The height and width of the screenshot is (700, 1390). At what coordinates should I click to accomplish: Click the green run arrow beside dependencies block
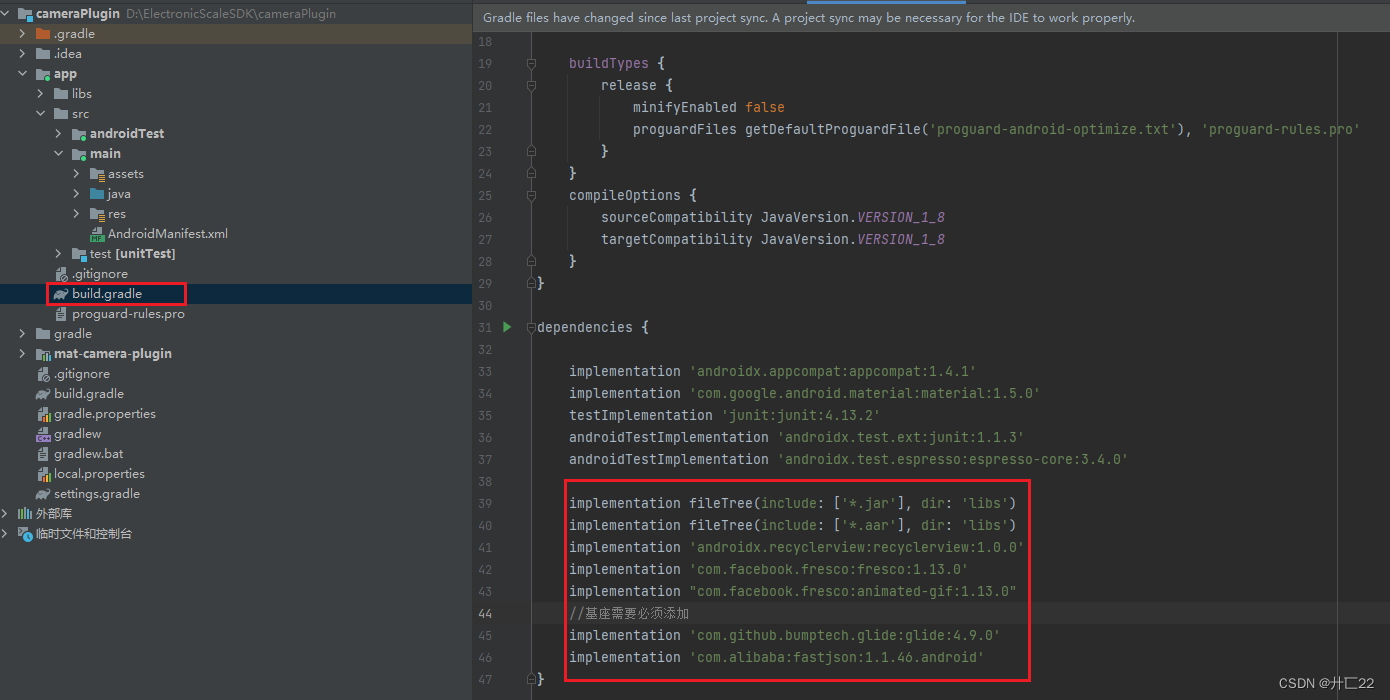pos(506,327)
